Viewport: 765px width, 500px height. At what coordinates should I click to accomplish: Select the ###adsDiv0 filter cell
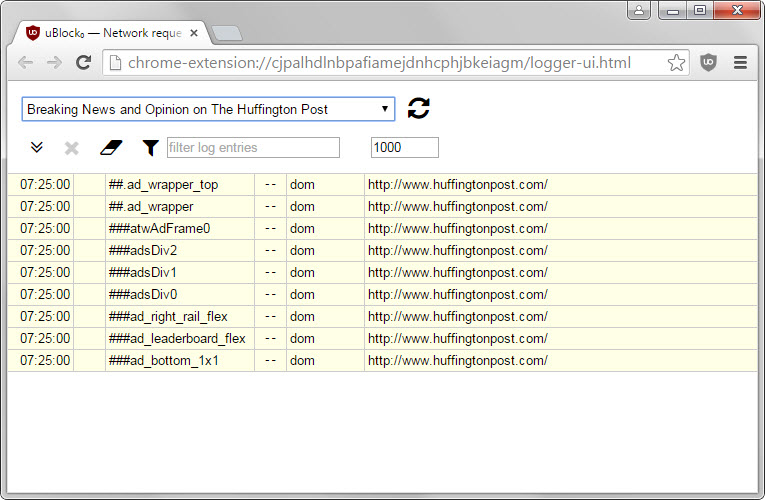click(180, 294)
